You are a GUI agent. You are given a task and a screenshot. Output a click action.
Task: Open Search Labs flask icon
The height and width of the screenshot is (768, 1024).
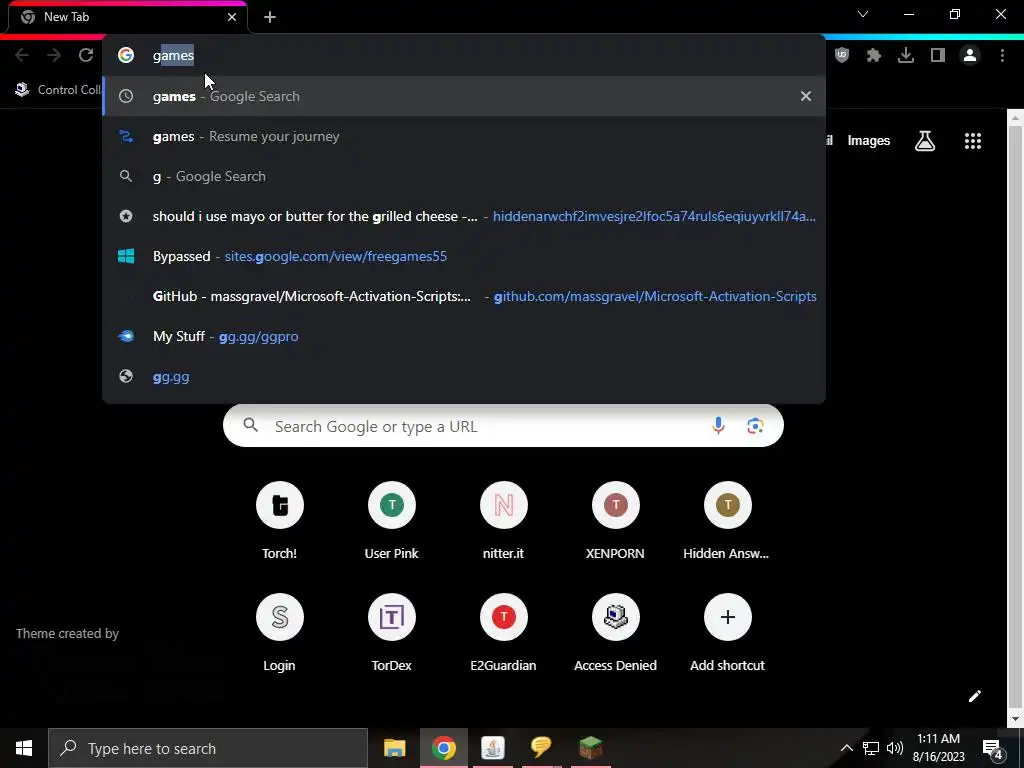(x=925, y=140)
